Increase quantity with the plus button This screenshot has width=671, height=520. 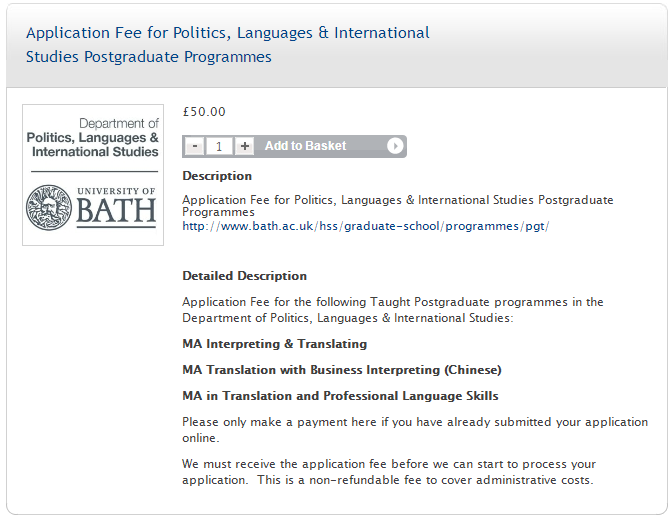pos(244,146)
